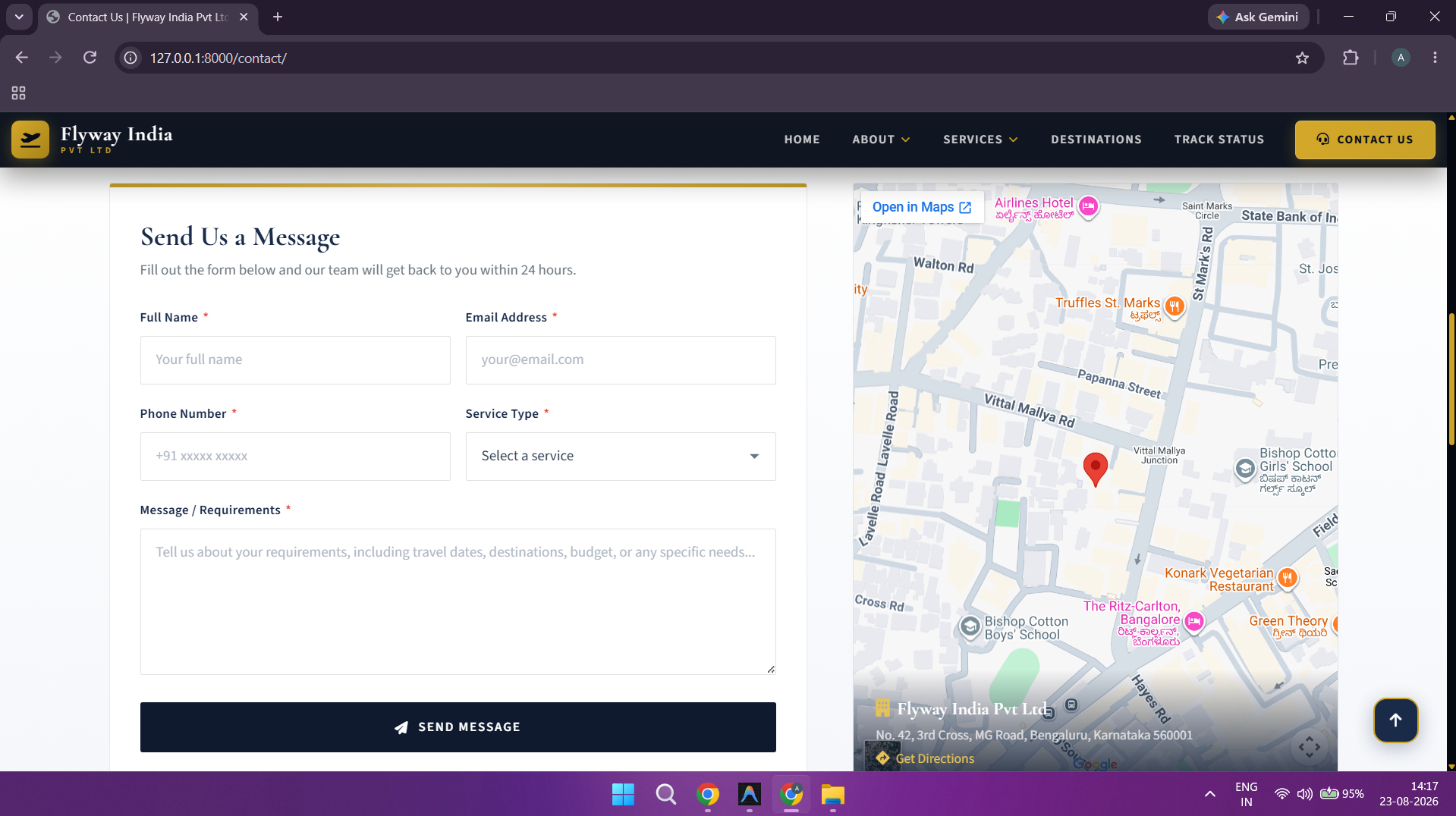Click the Truffles St. Marks restaurant marker
This screenshot has width=1456, height=816.
(1175, 306)
